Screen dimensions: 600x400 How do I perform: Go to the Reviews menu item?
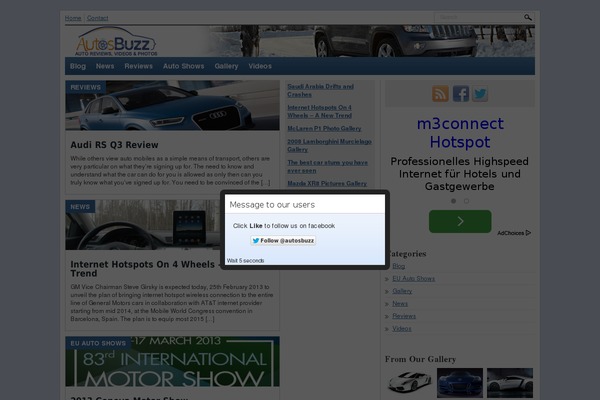tap(139, 66)
